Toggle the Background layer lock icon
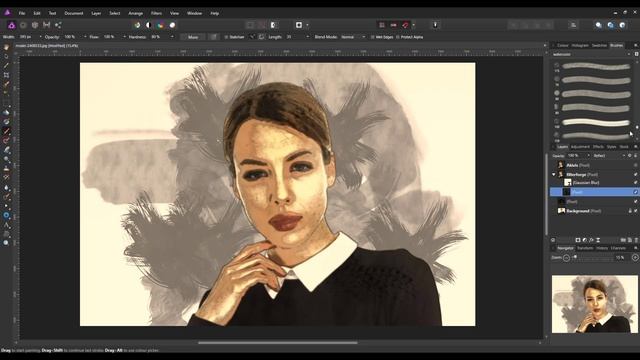Image resolution: width=640 pixels, height=360 pixels. click(630, 211)
